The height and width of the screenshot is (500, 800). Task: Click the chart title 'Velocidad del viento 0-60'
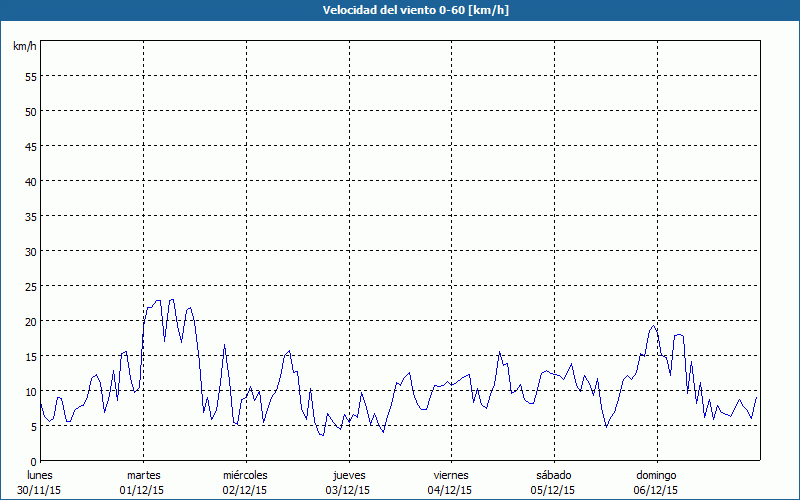(x=399, y=10)
